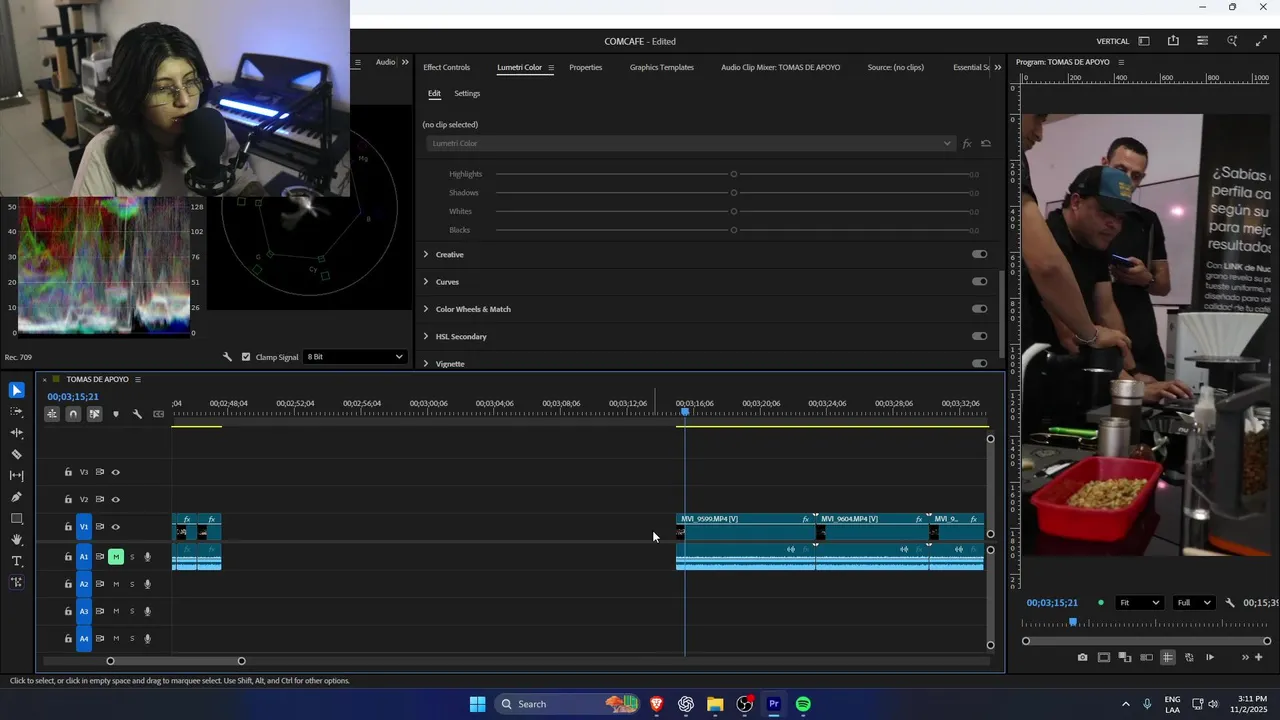1280x720 pixels.
Task: Switch to the Source (no clips) tab
Action: 895,67
